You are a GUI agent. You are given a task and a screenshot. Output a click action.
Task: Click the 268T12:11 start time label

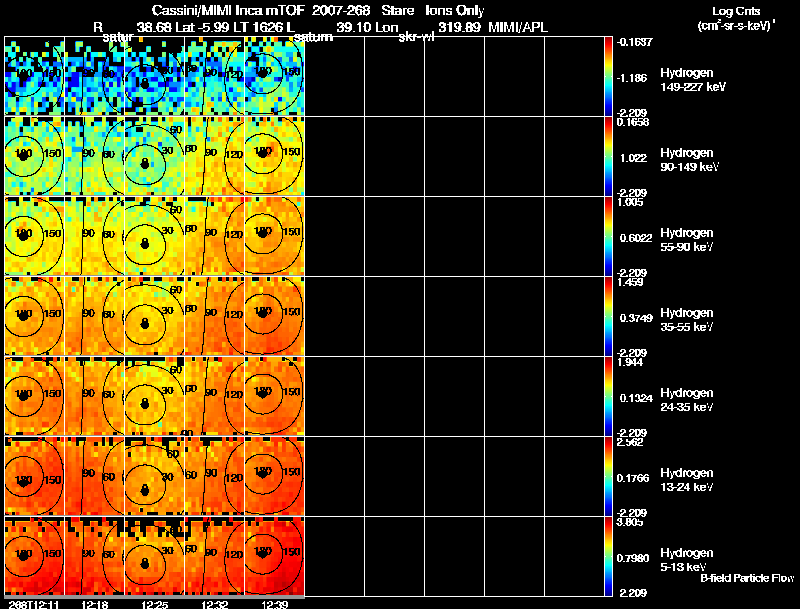click(31, 603)
